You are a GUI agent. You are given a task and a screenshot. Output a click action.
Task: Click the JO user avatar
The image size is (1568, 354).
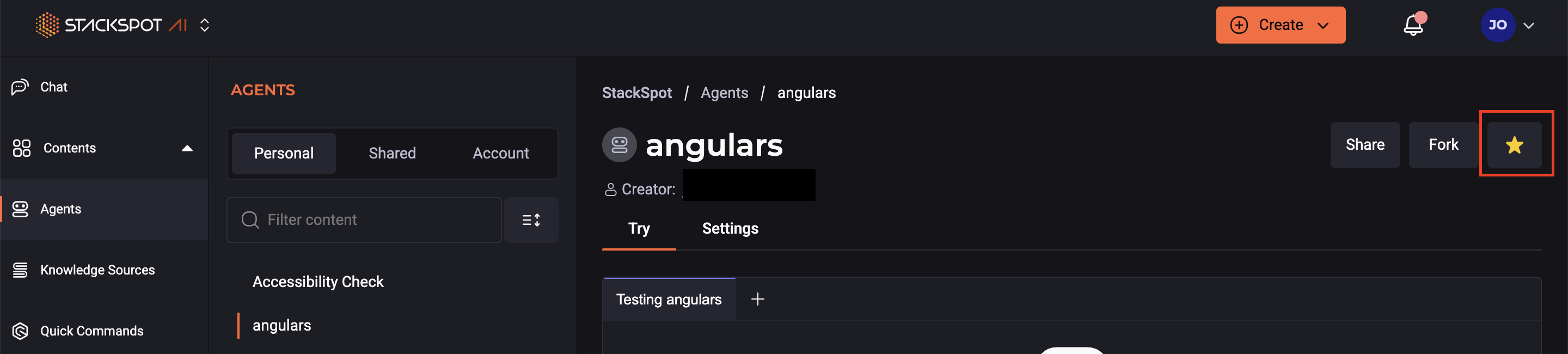(x=1497, y=26)
